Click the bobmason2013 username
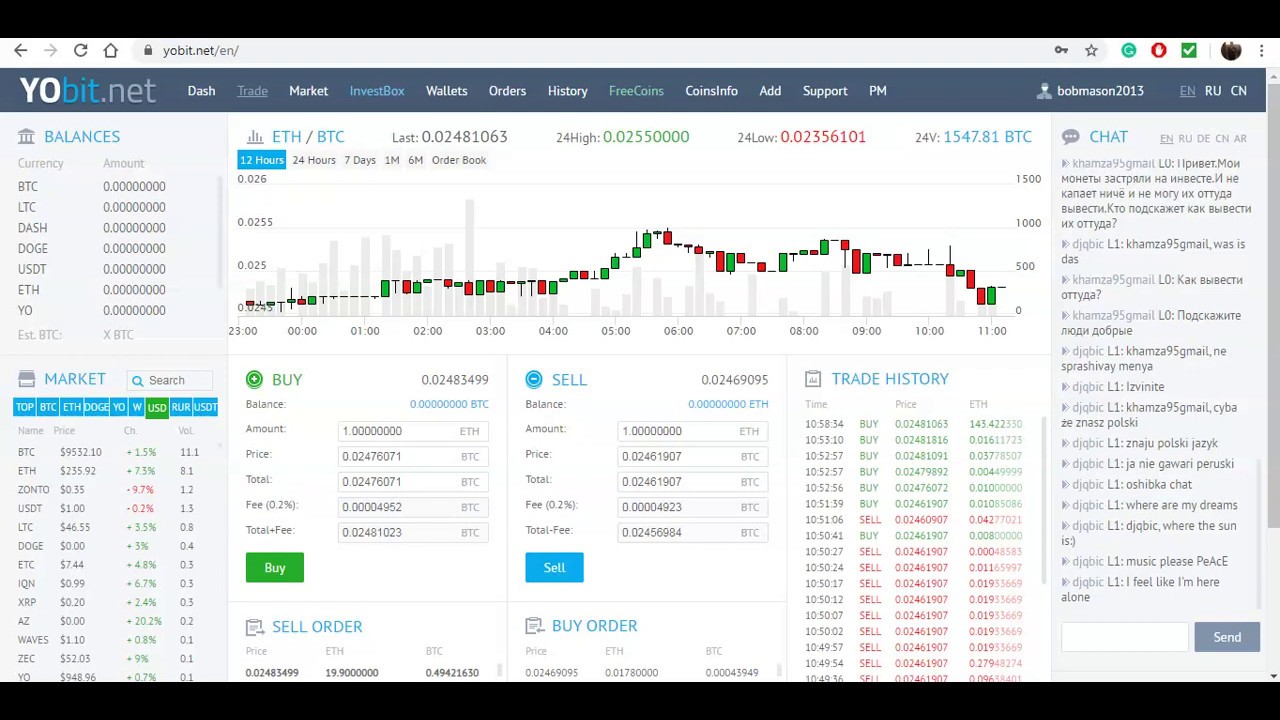The width and height of the screenshot is (1280, 720). pos(1100,91)
